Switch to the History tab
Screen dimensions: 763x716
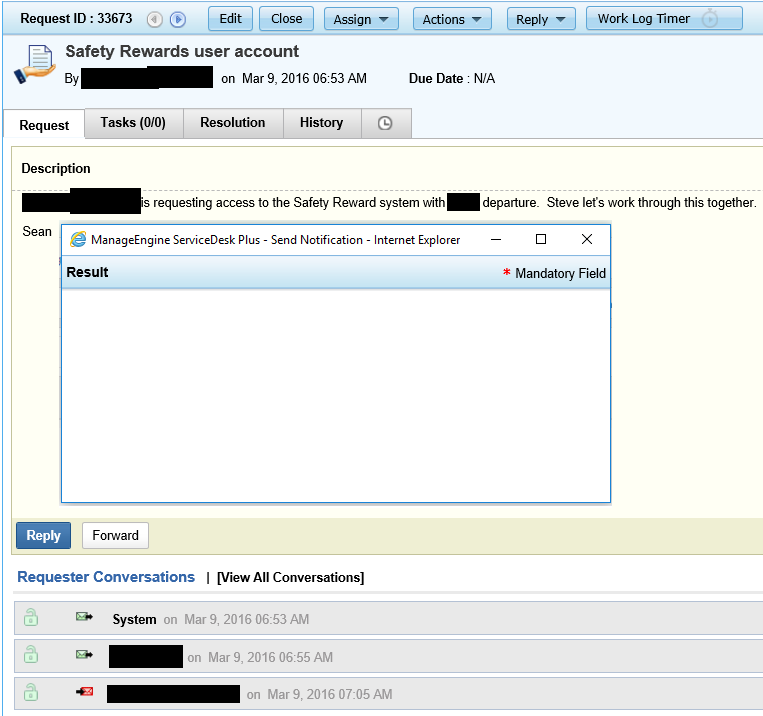(x=321, y=123)
